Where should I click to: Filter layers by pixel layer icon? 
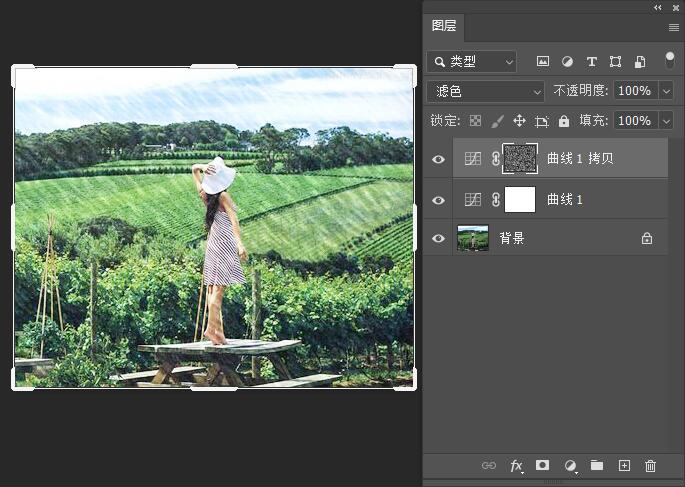click(543, 62)
